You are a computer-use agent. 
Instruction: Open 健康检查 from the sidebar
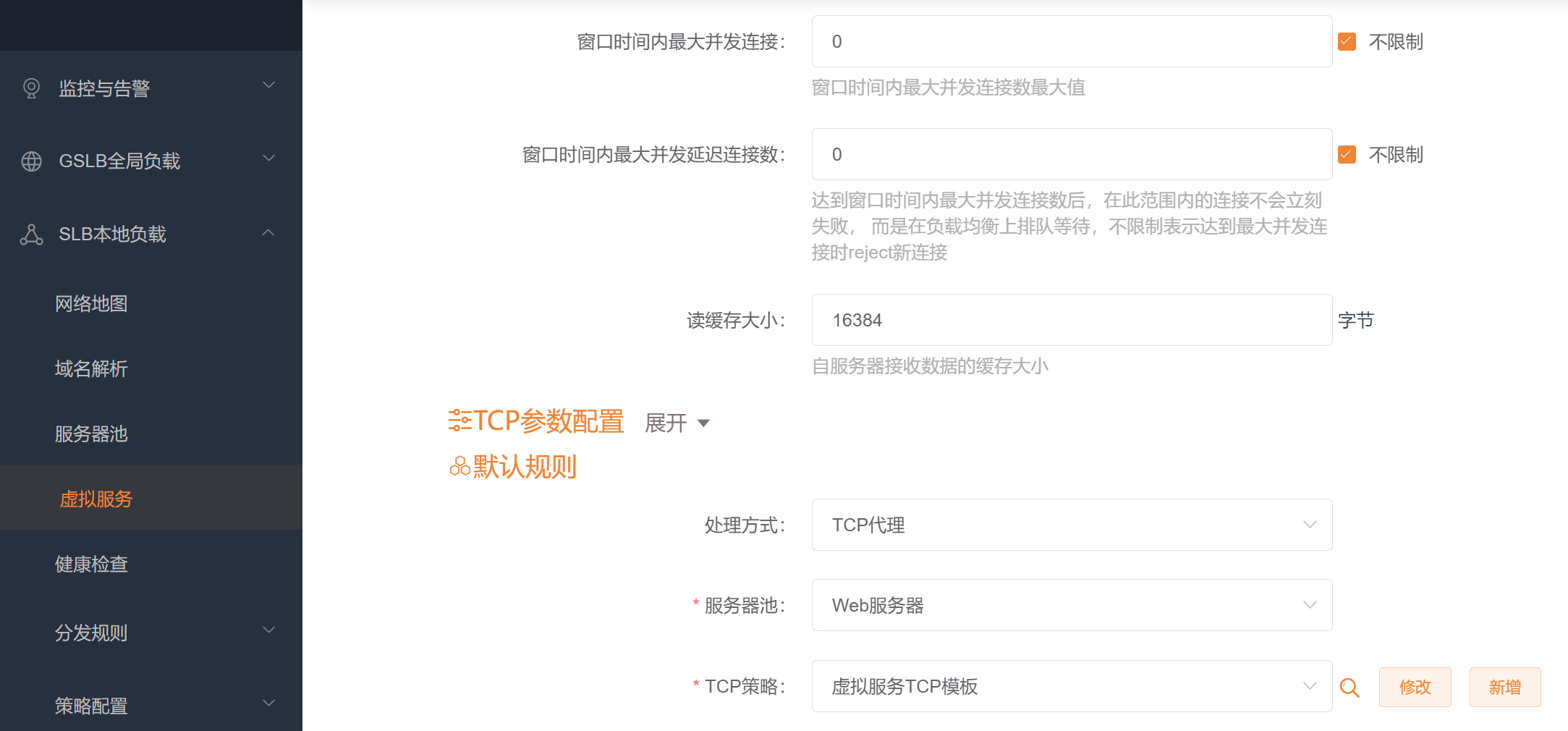pyautogui.click(x=90, y=564)
